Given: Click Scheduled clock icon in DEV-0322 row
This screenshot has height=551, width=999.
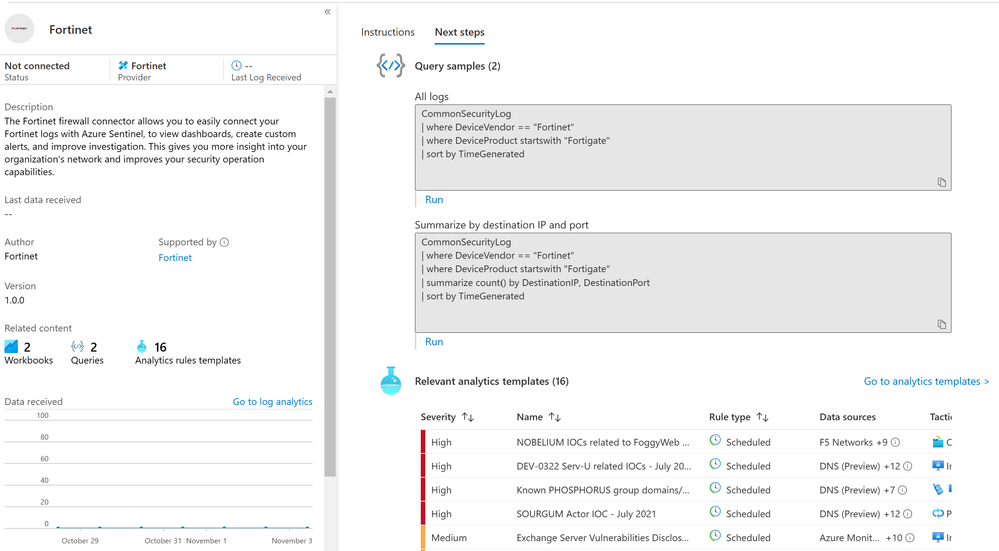Looking at the screenshot, I should [x=715, y=464].
